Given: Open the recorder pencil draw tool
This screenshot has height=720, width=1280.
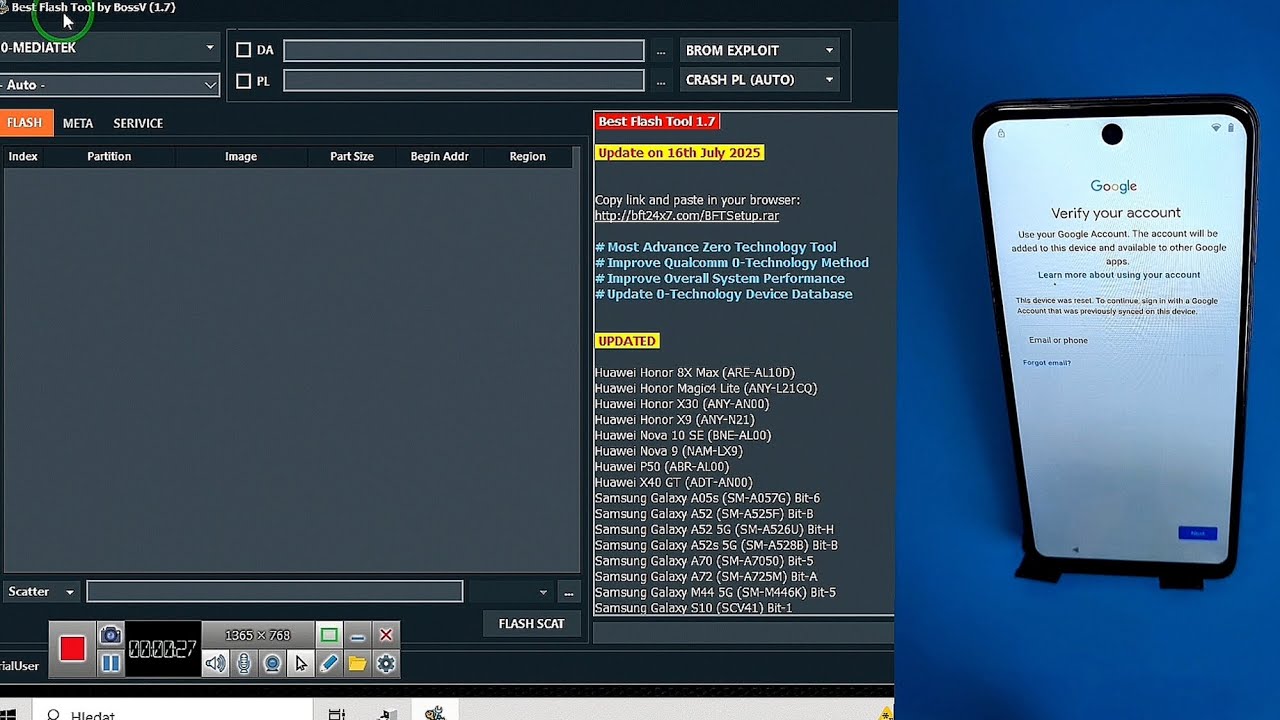Looking at the screenshot, I should 329,663.
